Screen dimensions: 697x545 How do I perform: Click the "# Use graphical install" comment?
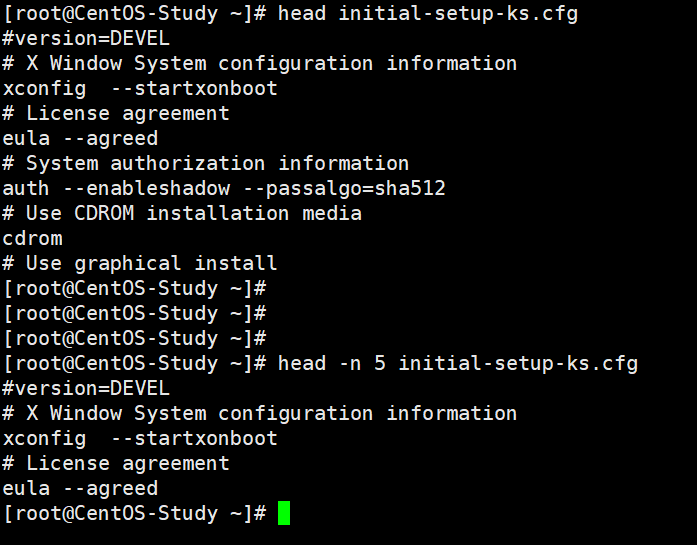tap(140, 264)
